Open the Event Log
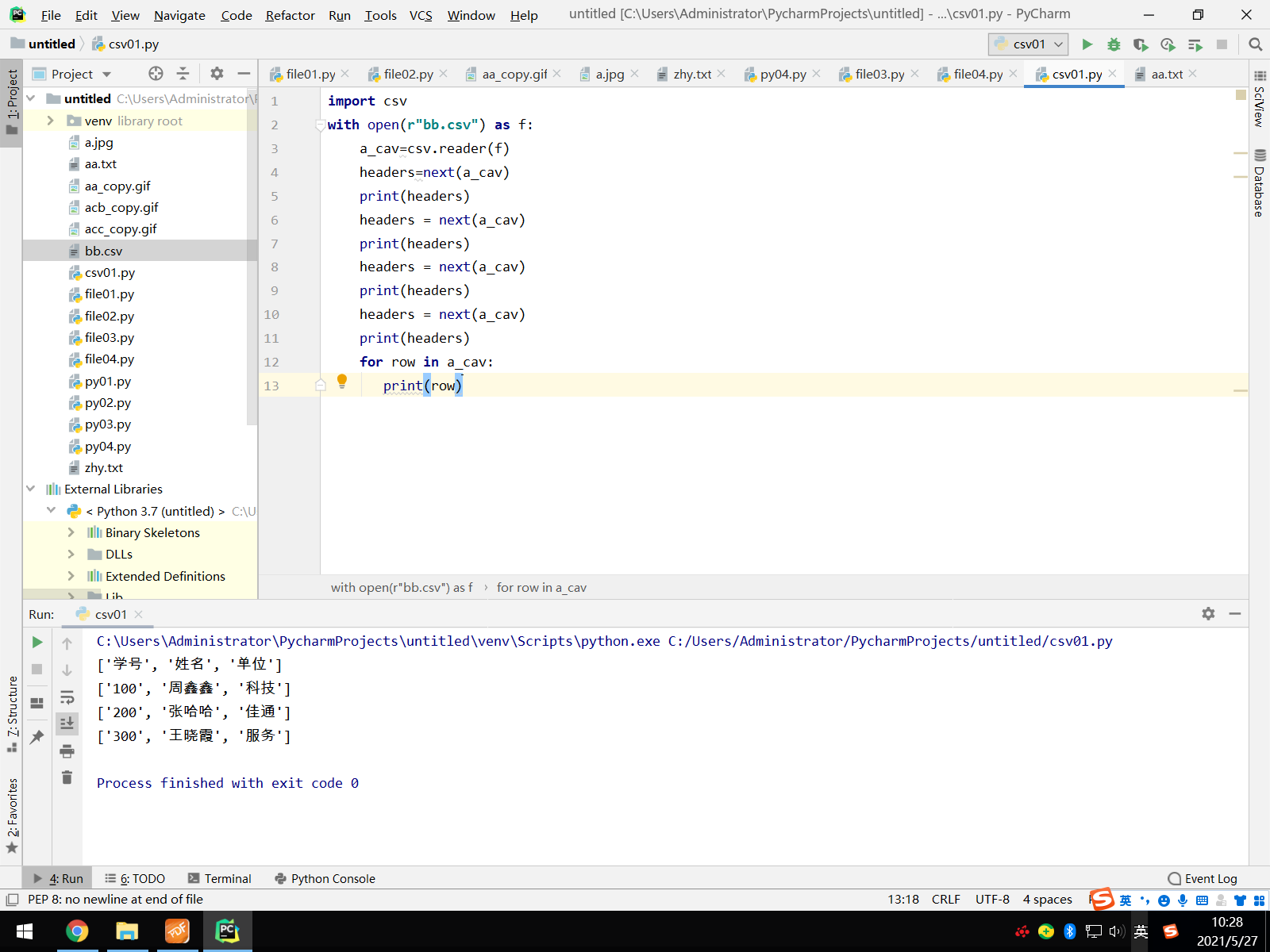 coord(1202,878)
